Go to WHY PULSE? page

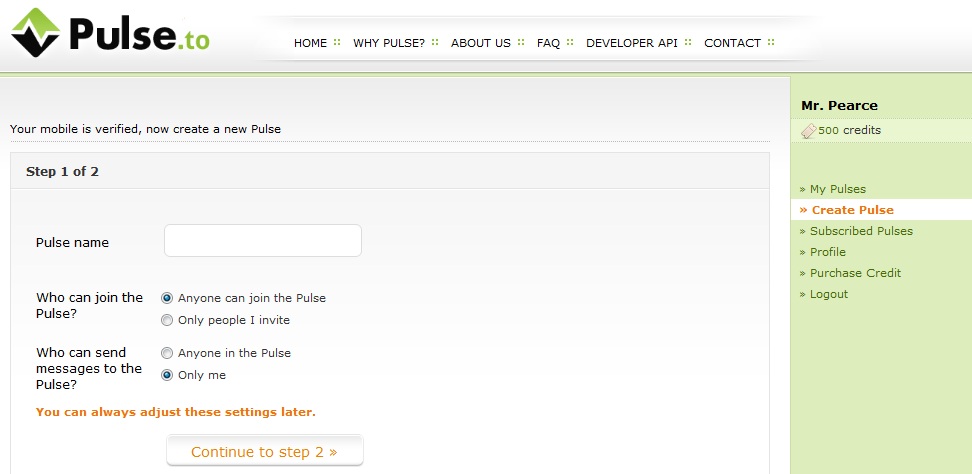click(389, 43)
